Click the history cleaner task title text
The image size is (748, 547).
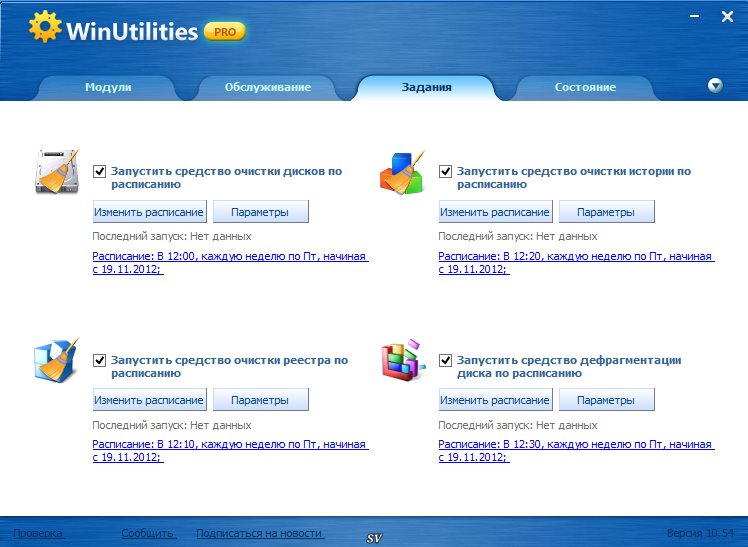pos(574,177)
